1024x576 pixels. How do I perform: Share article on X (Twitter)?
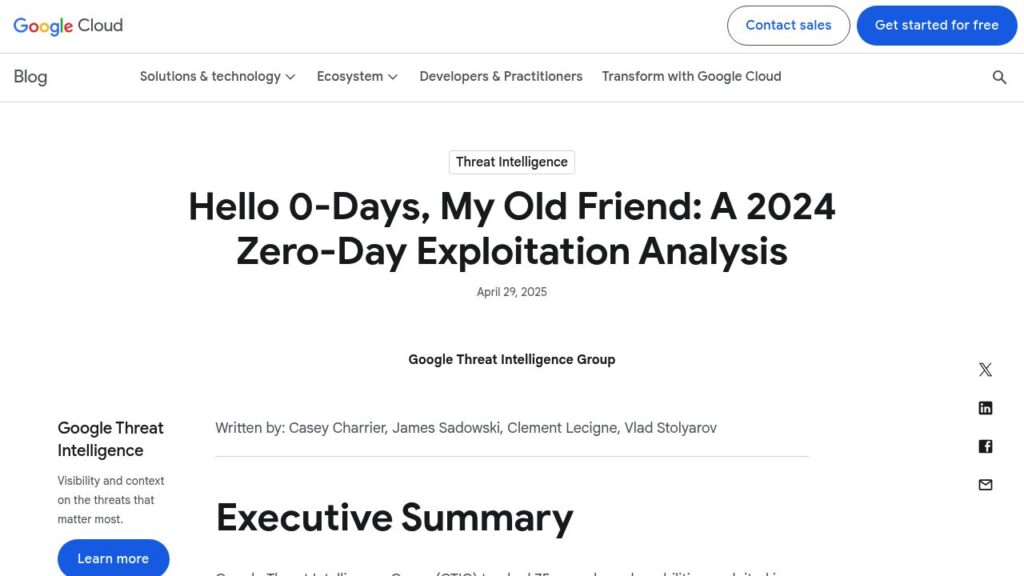pyautogui.click(x=985, y=370)
